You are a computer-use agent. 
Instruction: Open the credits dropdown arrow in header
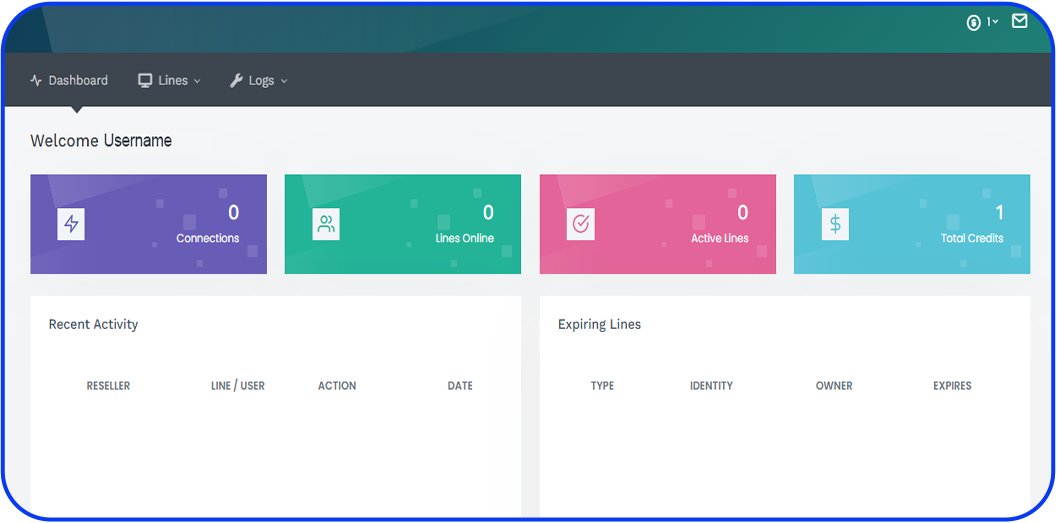click(x=994, y=22)
